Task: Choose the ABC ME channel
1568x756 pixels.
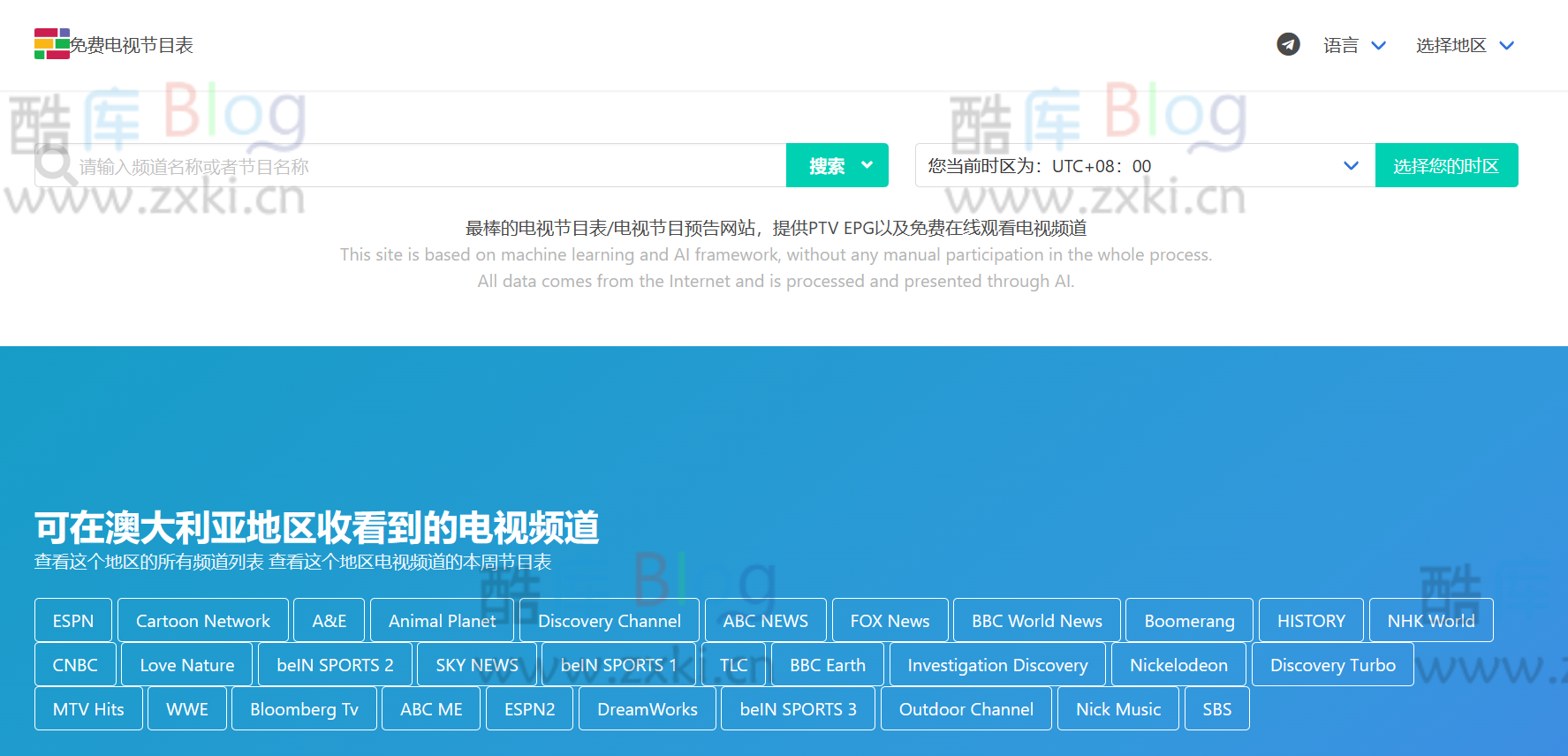Action: 431,708
